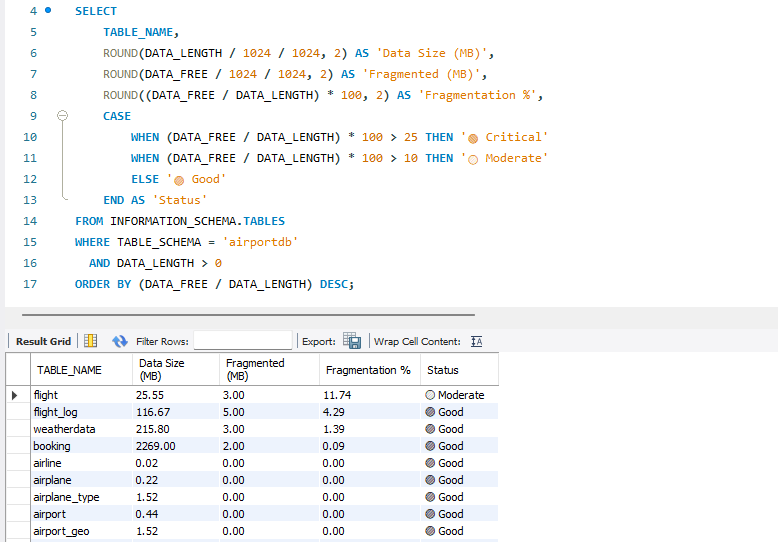Type in the Filter Rows field
Screen dimensions: 778x542
[242, 341]
